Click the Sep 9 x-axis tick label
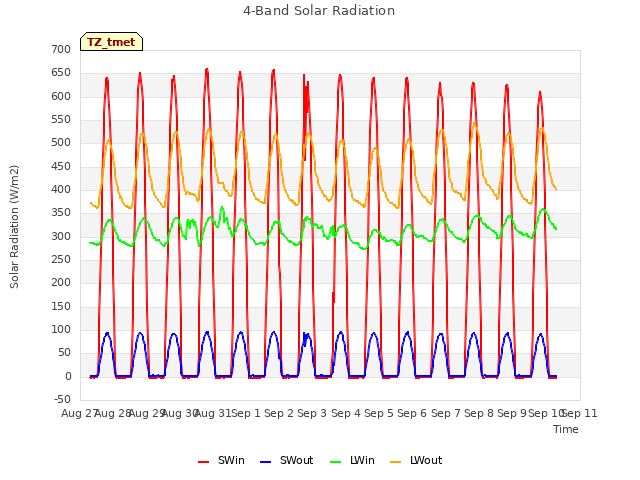640x480 pixels. (x=512, y=413)
